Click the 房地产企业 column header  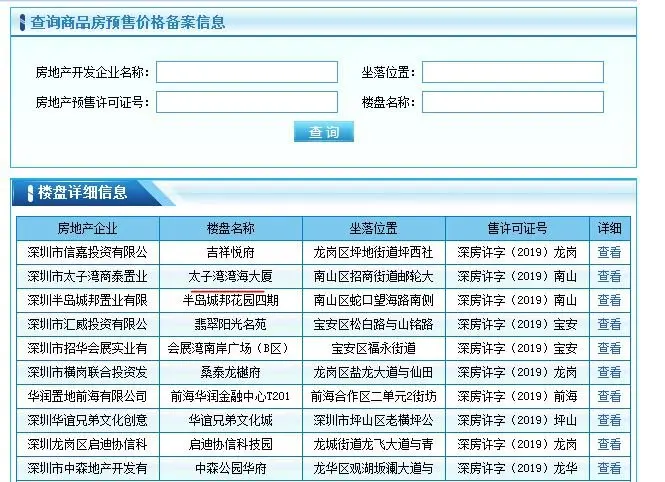click(x=88, y=228)
